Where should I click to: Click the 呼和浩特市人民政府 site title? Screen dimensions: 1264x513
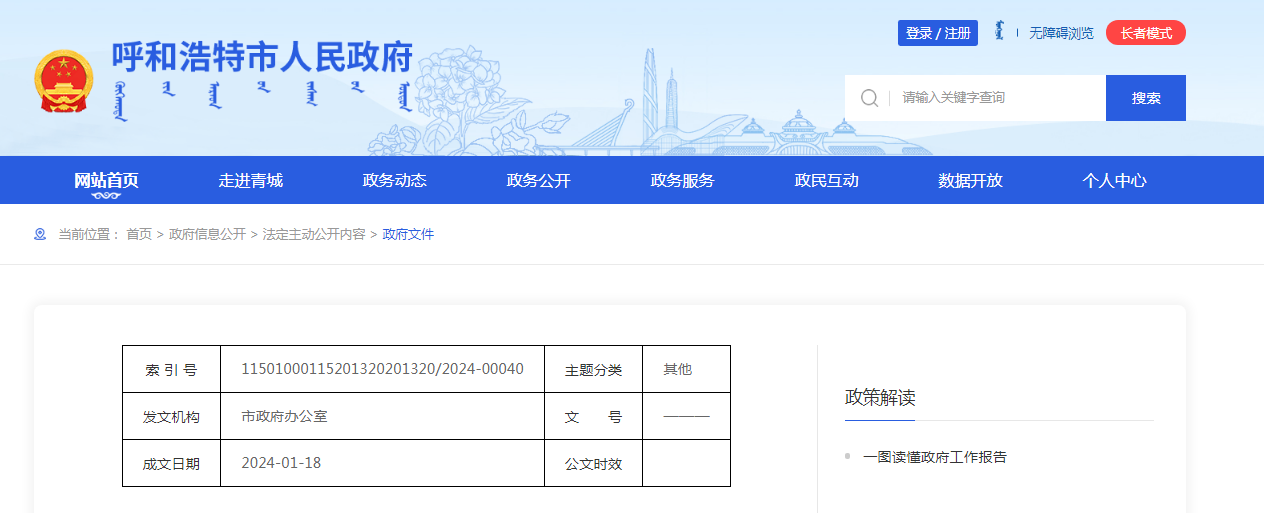pos(262,57)
